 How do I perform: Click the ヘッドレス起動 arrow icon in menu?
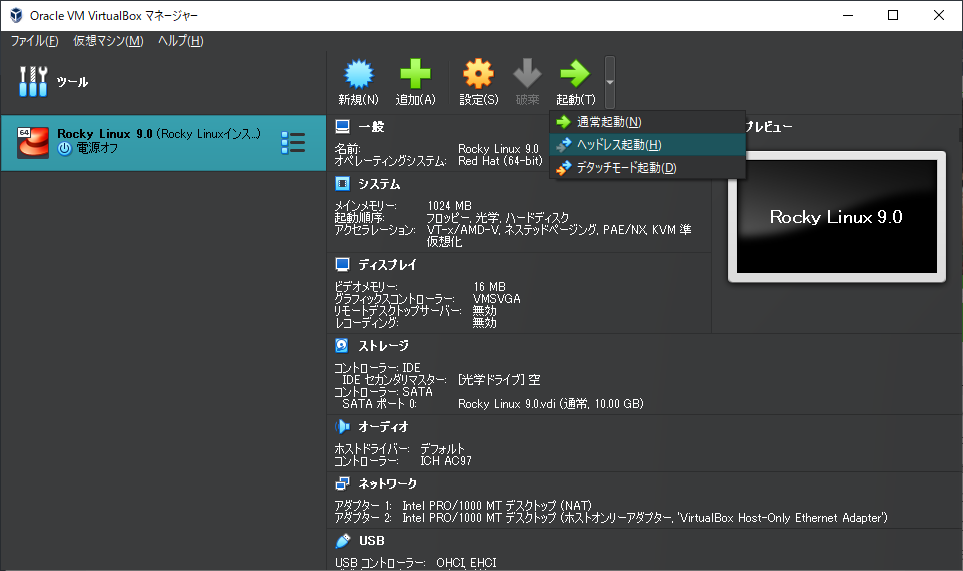(x=563, y=145)
